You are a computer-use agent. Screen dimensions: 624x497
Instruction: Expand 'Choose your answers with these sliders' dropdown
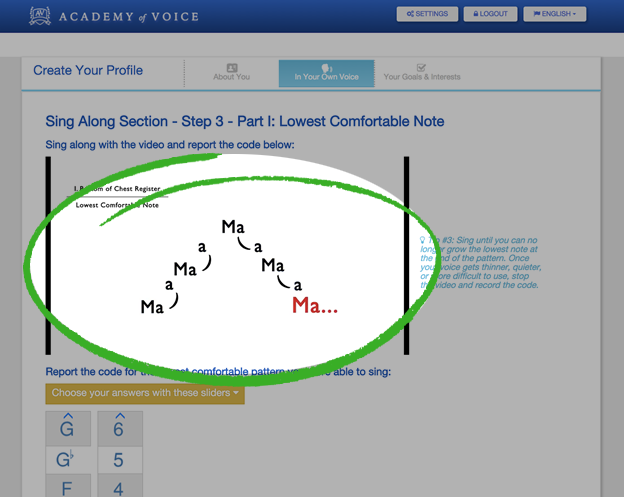145,394
